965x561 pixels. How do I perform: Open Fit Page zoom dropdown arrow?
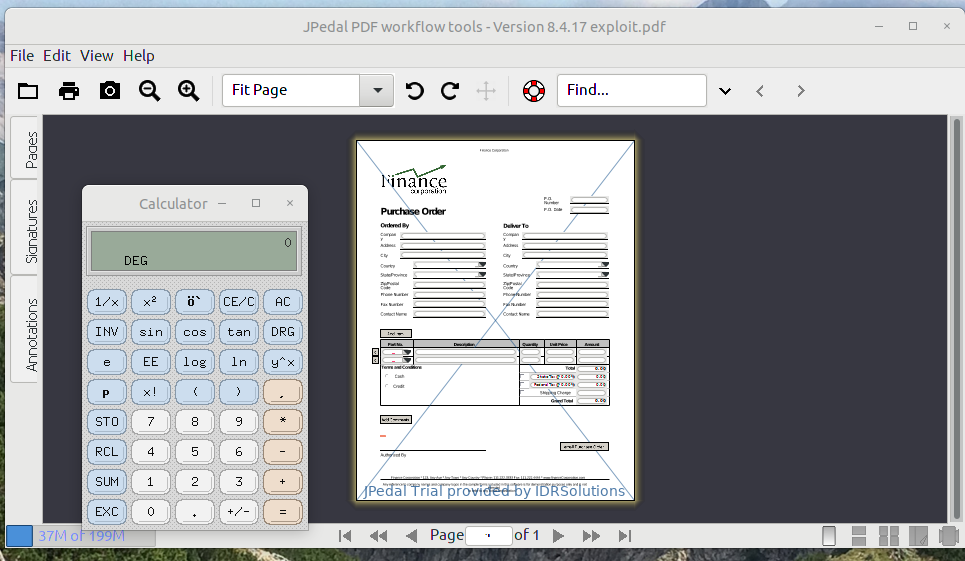(377, 90)
